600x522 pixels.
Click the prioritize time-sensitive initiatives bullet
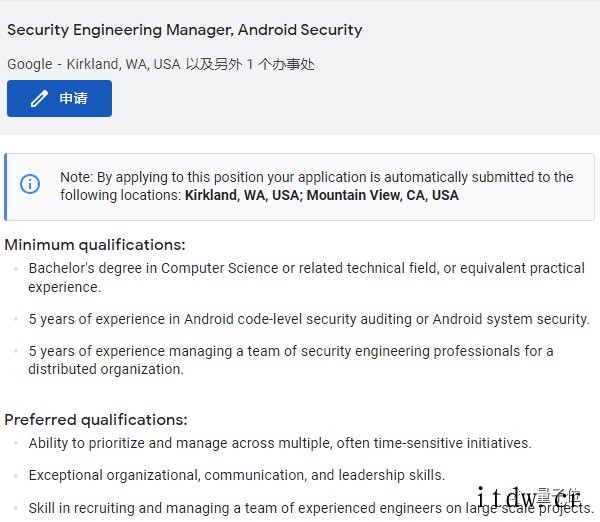[x=280, y=443]
